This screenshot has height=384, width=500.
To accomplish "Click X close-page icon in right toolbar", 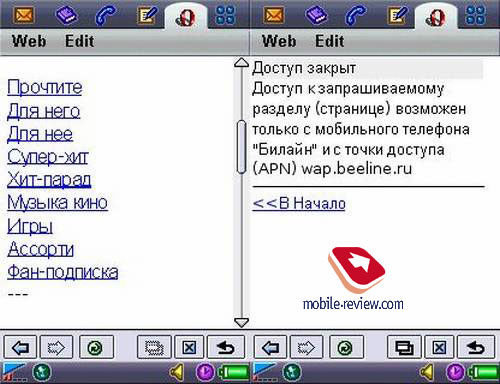I will point(439,347).
